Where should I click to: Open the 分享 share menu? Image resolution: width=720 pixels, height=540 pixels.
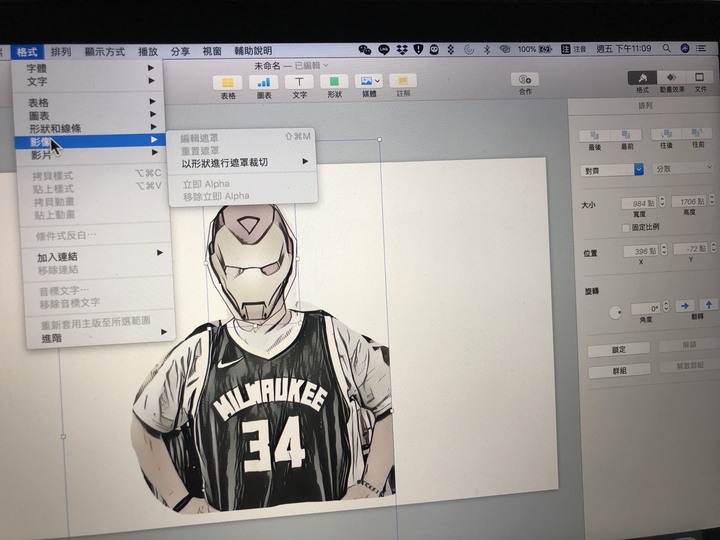[x=180, y=51]
